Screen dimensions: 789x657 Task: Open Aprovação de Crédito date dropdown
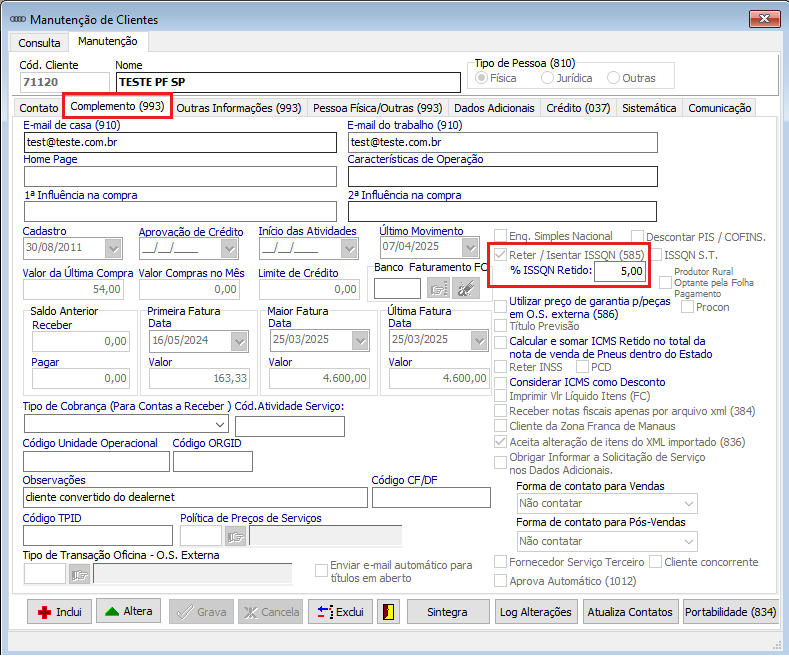pos(229,249)
